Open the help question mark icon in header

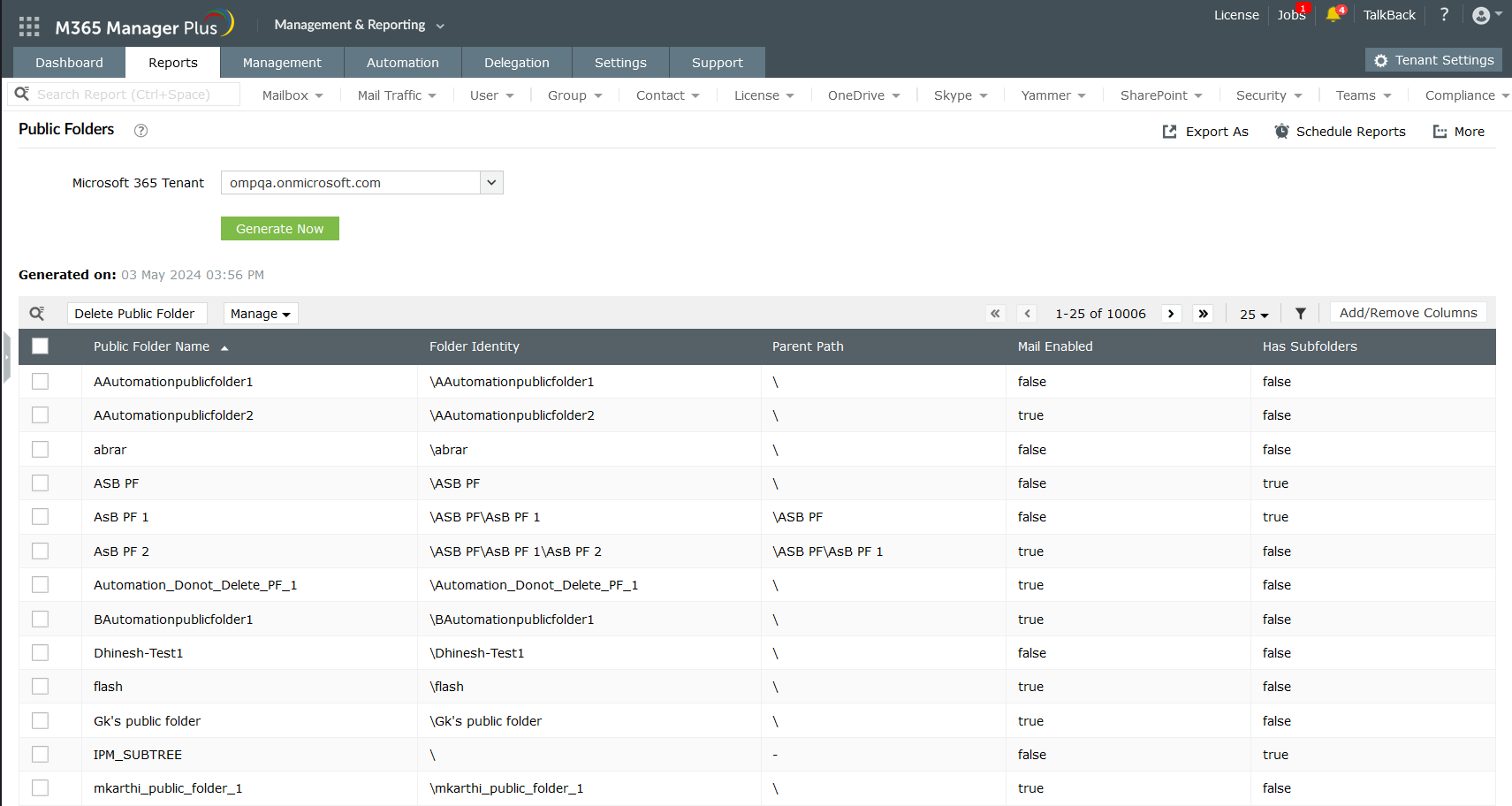(x=1444, y=15)
